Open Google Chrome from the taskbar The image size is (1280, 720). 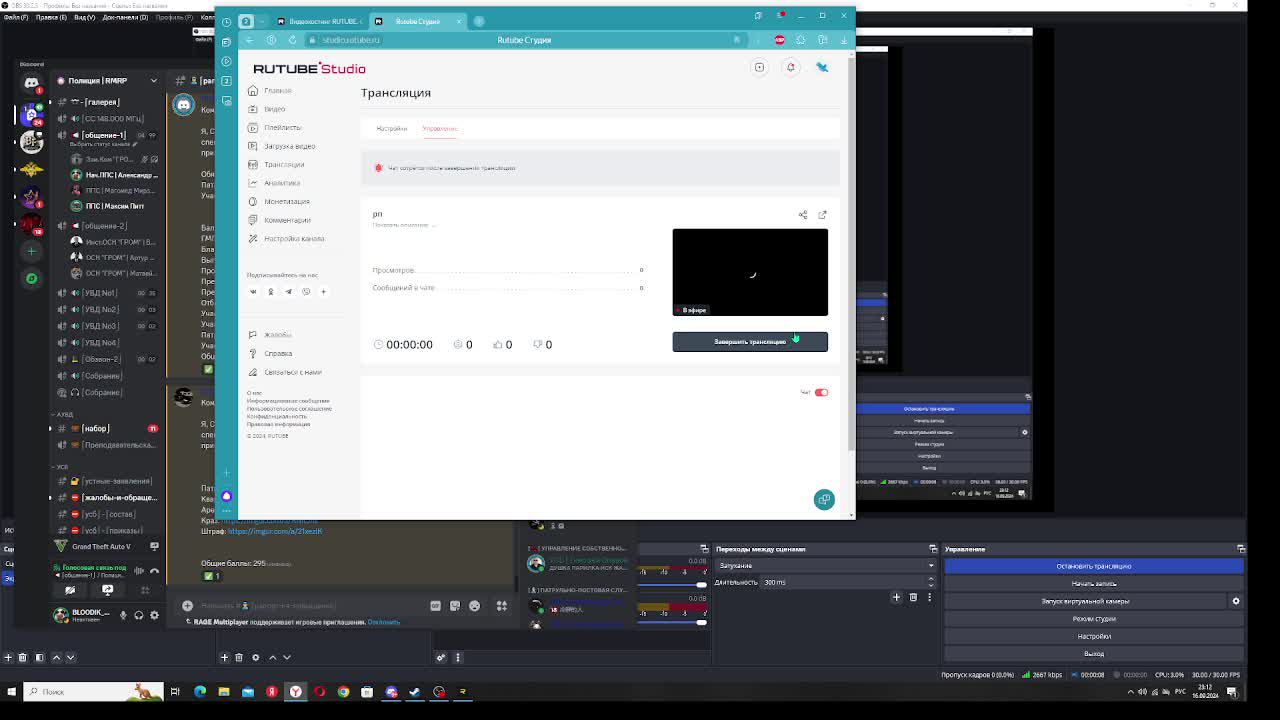coord(343,691)
